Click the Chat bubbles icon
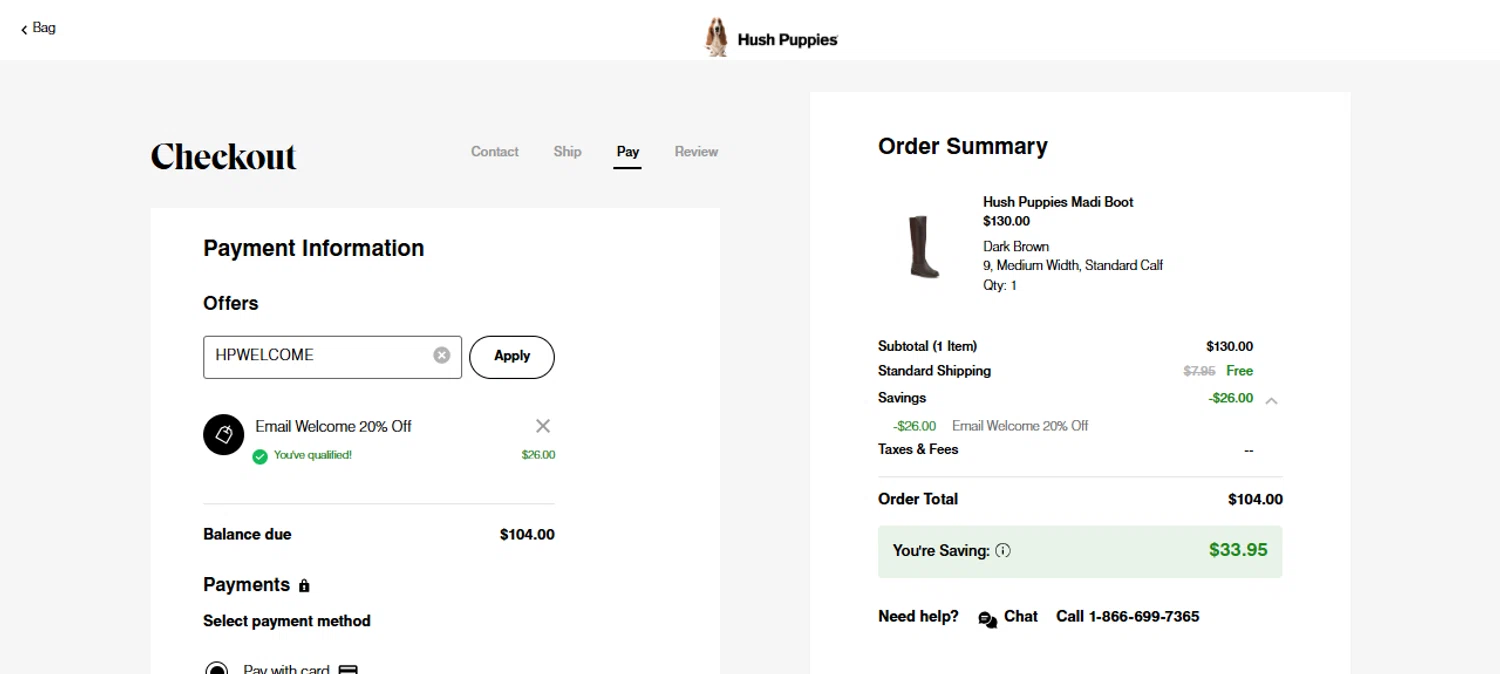 pos(987,619)
